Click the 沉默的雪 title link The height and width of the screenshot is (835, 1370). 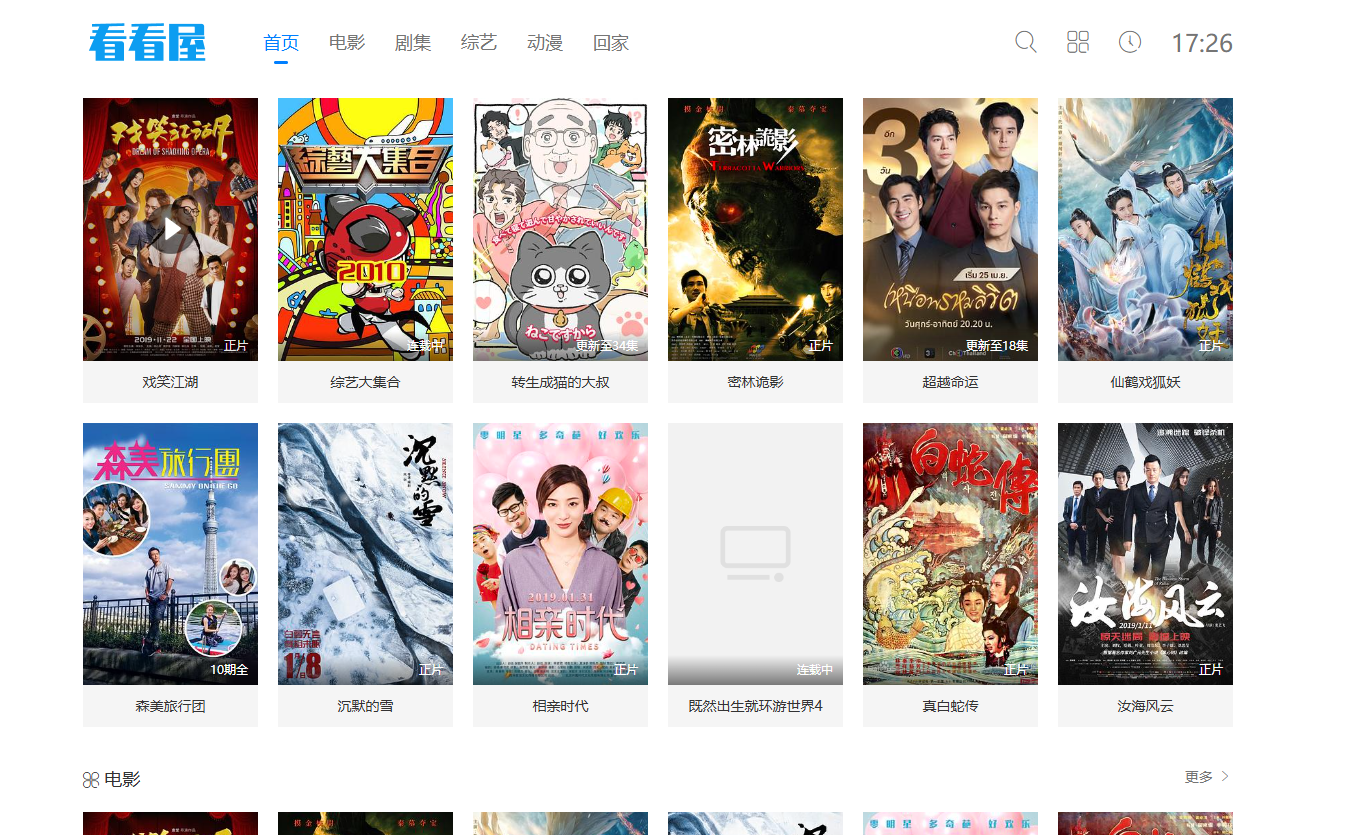tap(365, 706)
